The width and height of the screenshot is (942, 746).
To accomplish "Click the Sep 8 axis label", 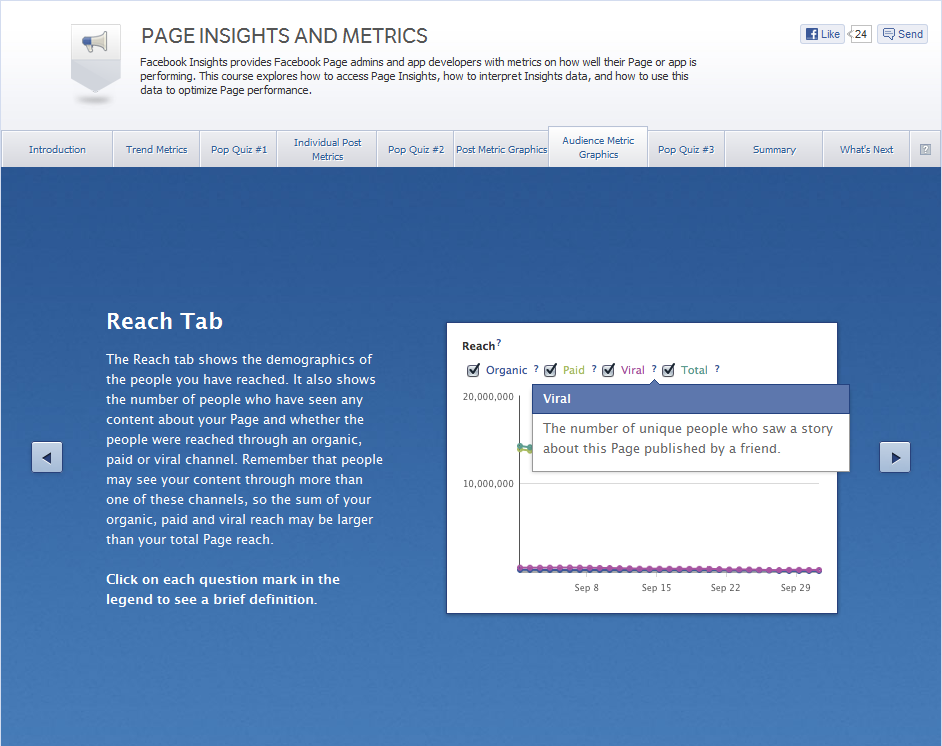I will point(586,587).
